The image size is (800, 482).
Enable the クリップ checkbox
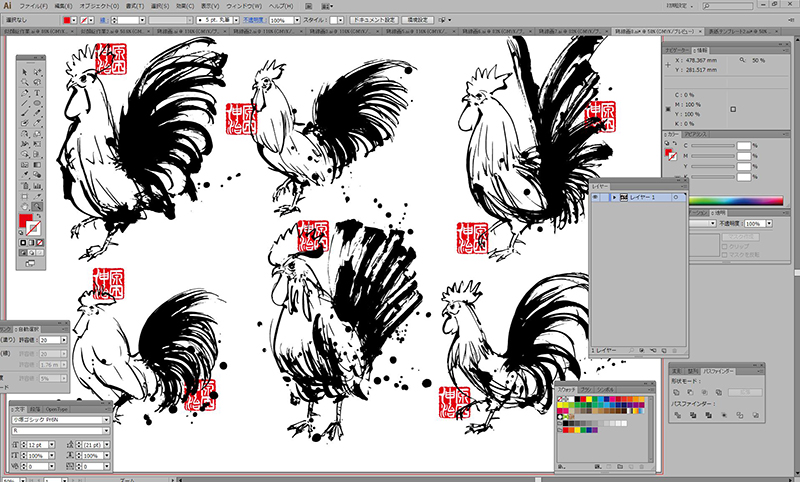(x=724, y=246)
